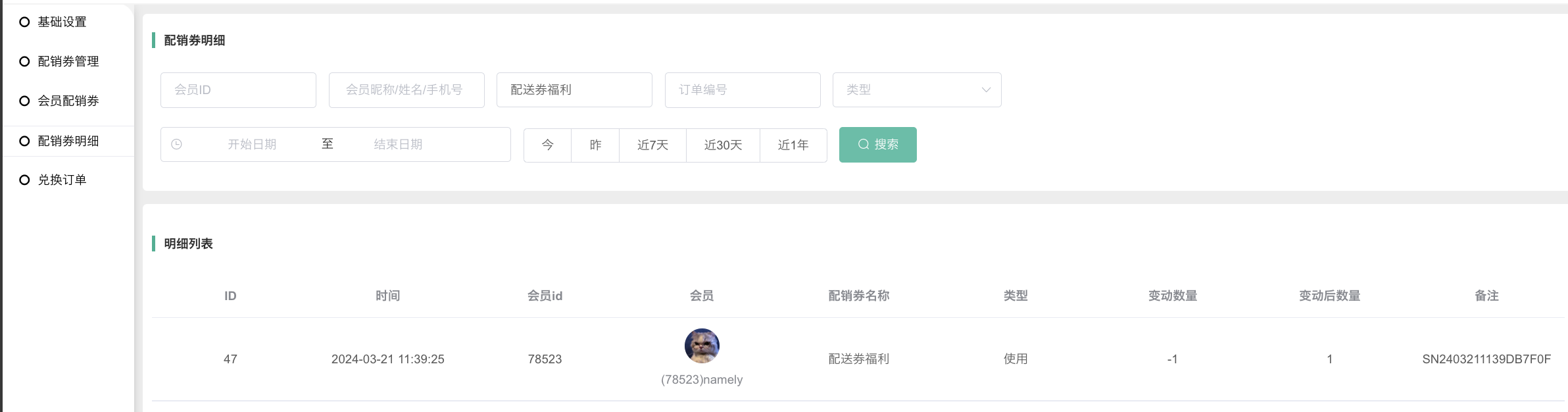Select the 近7天 quick date filter

(652, 145)
